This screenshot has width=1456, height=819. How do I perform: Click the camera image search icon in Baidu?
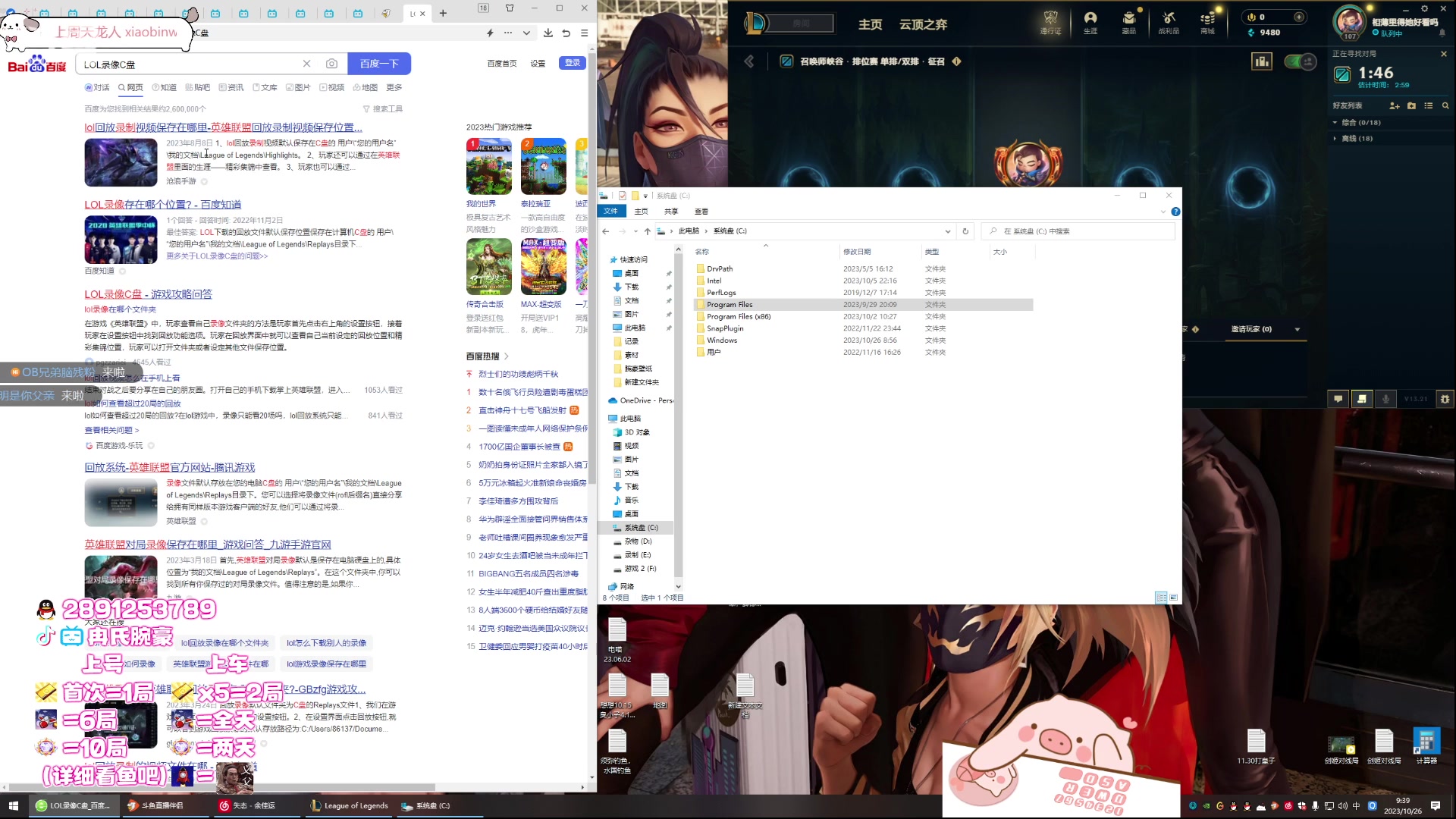(331, 64)
